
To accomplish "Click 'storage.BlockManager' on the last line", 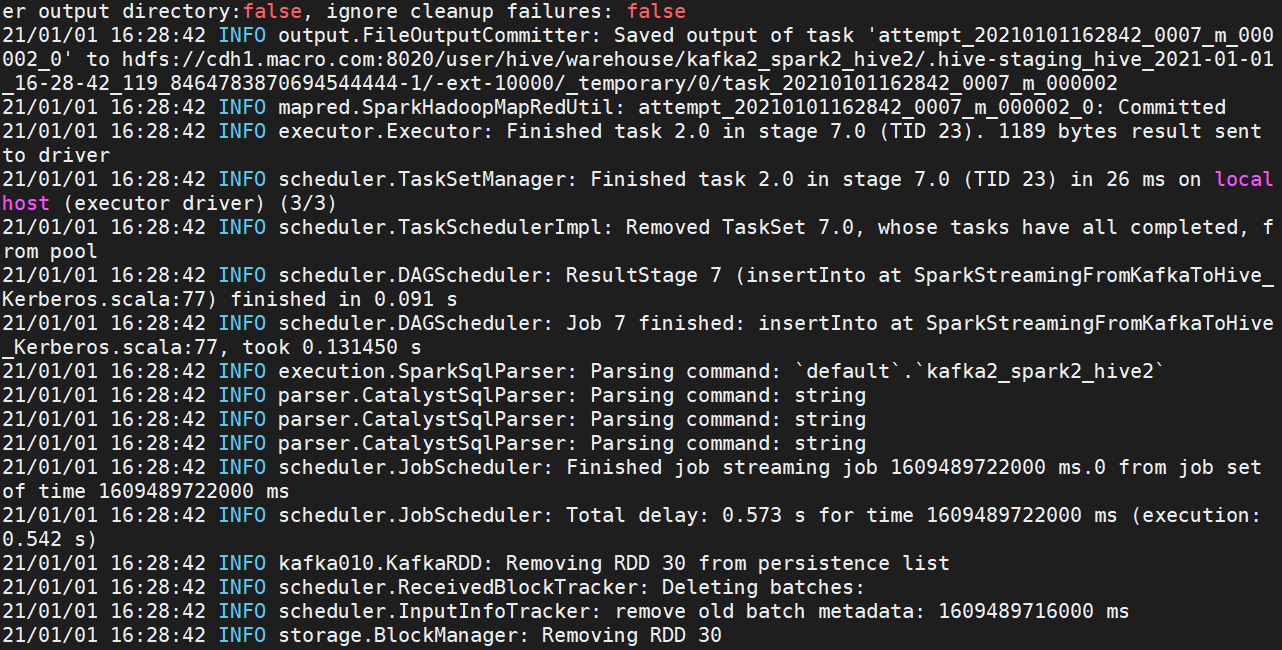I will click(398, 635).
